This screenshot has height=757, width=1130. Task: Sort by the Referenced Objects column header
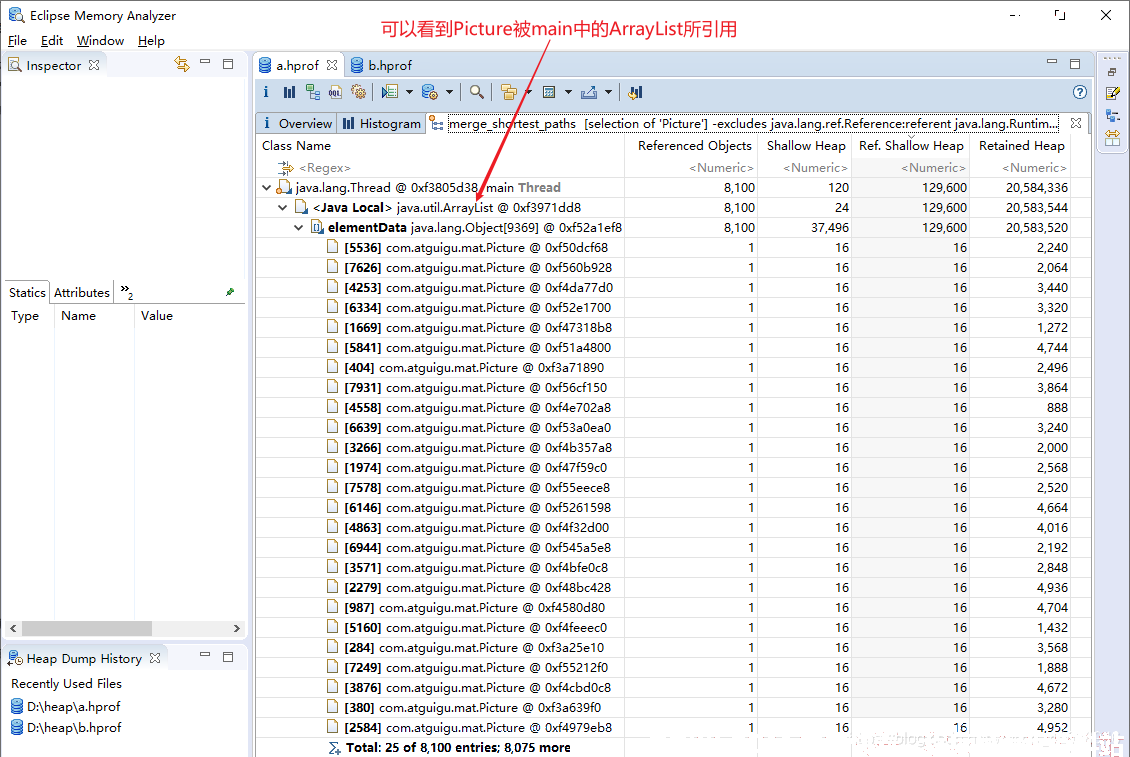point(694,146)
